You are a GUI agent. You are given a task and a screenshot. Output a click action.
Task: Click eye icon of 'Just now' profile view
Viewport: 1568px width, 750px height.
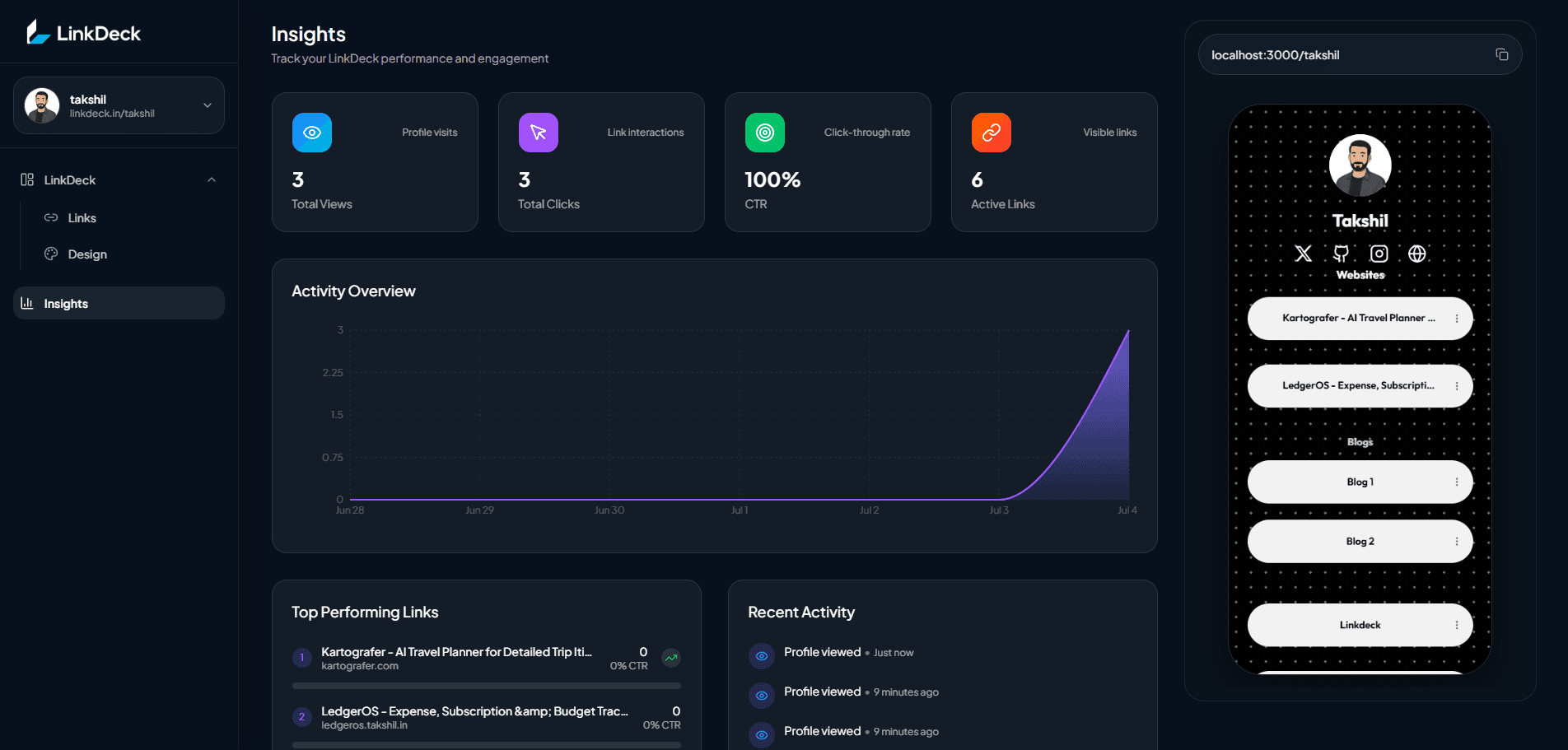click(x=762, y=656)
